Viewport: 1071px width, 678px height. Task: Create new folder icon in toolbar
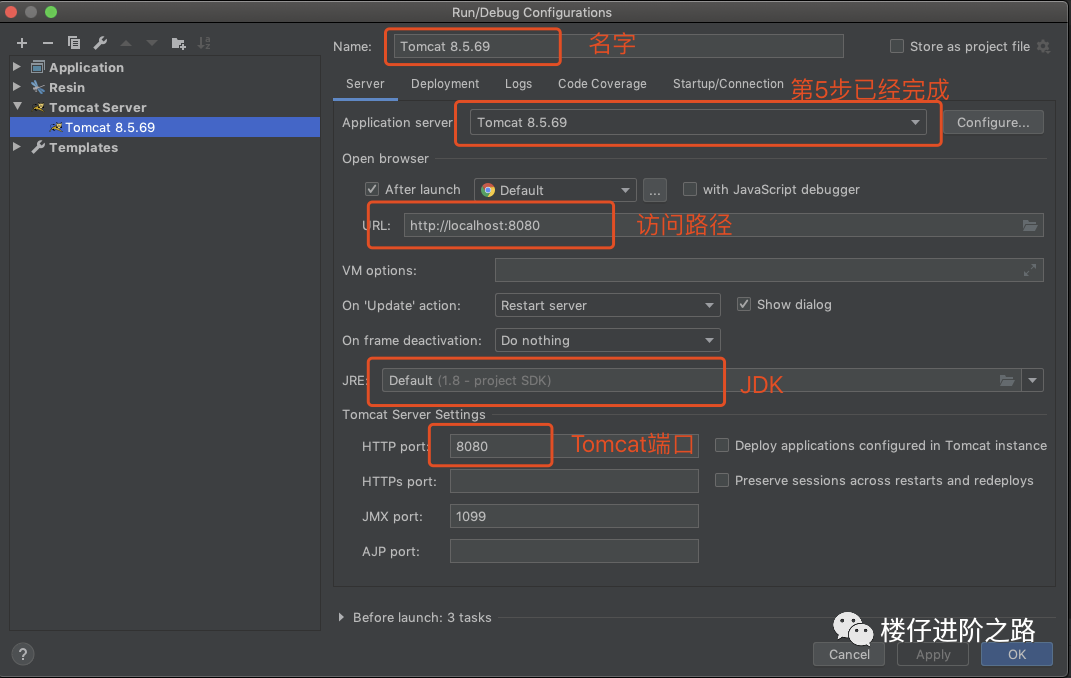click(178, 44)
